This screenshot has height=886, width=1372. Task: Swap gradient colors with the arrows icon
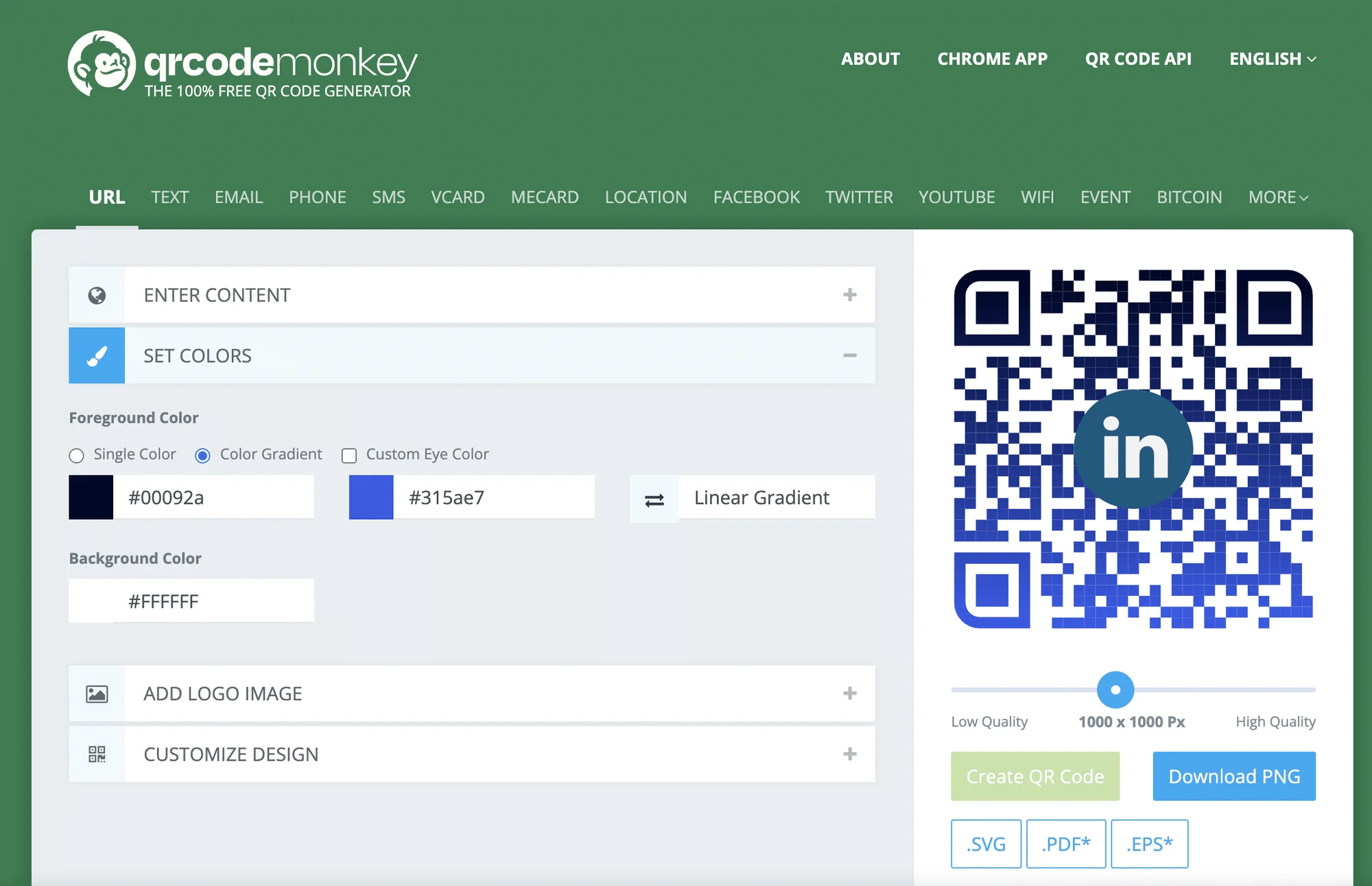point(654,499)
